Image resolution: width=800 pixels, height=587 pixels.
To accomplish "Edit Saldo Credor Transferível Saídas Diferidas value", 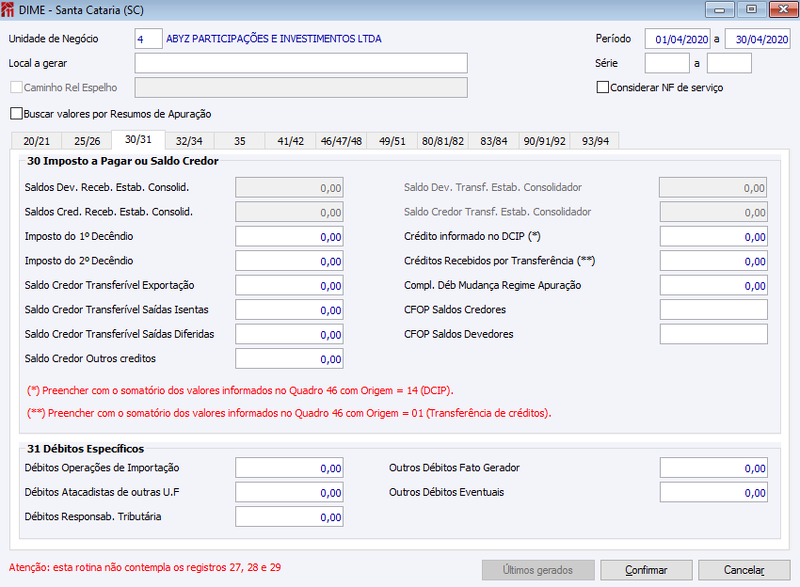I will [289, 335].
